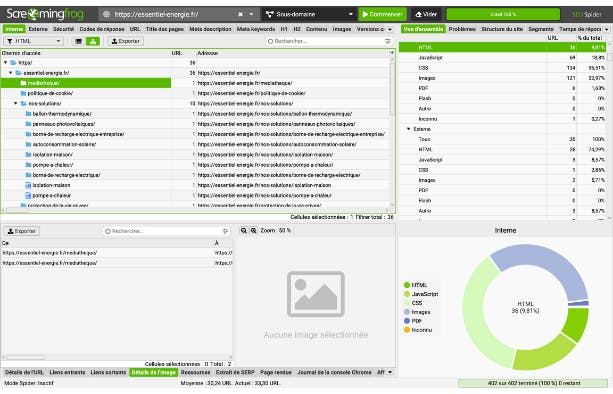Select the isolation-maison page file icon
Screen dimensions: 613x394
[28, 185]
